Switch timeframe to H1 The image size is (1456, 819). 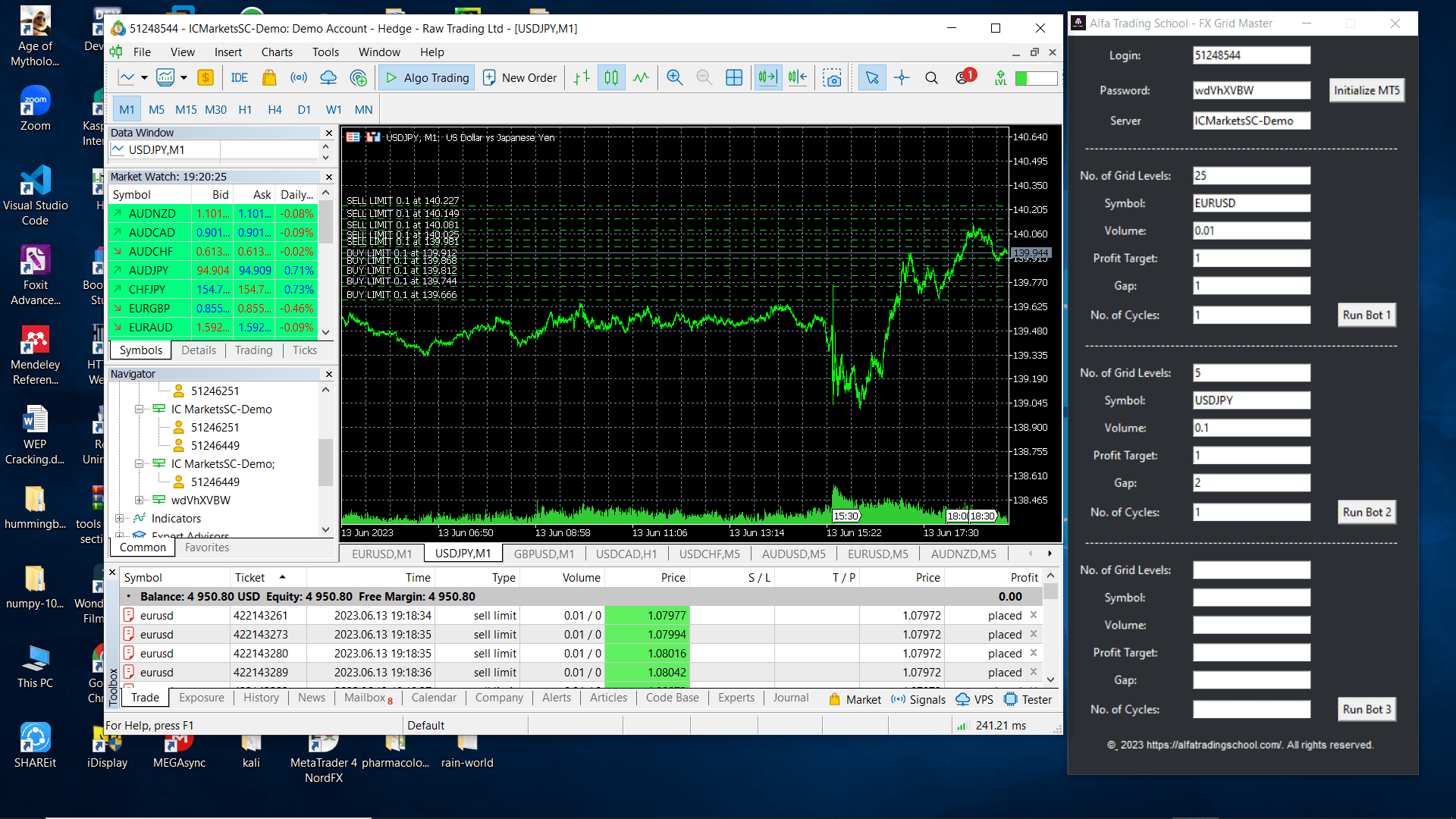[245, 109]
